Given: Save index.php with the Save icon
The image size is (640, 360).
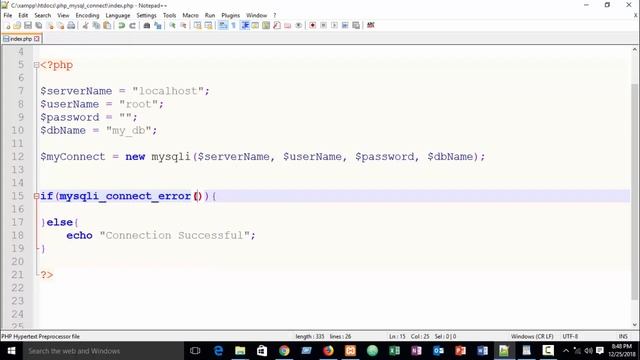Looking at the screenshot, I should click(x=28, y=26).
